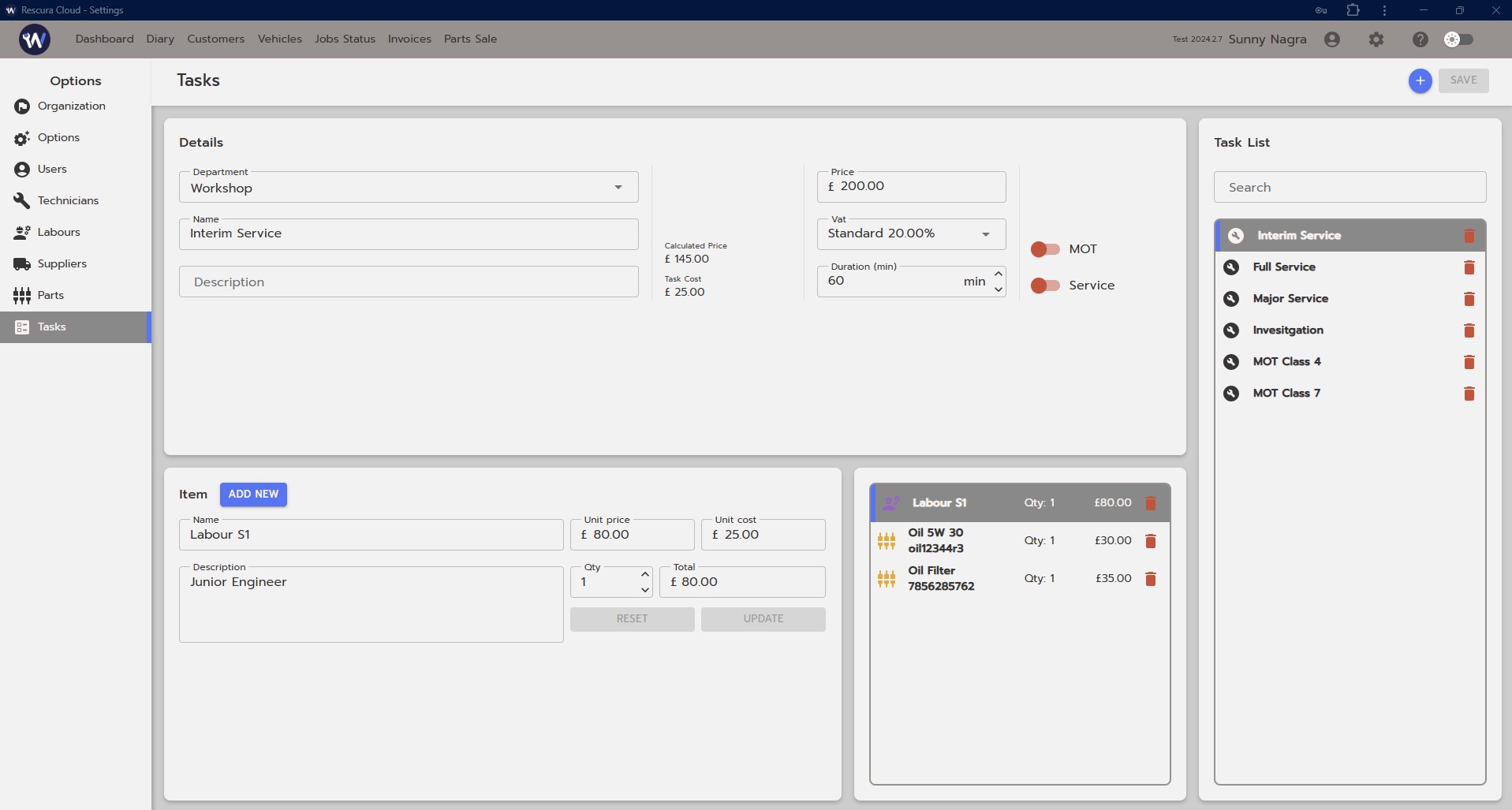Remove the Oil 5W 30 item
This screenshot has height=810, width=1512.
click(1151, 541)
